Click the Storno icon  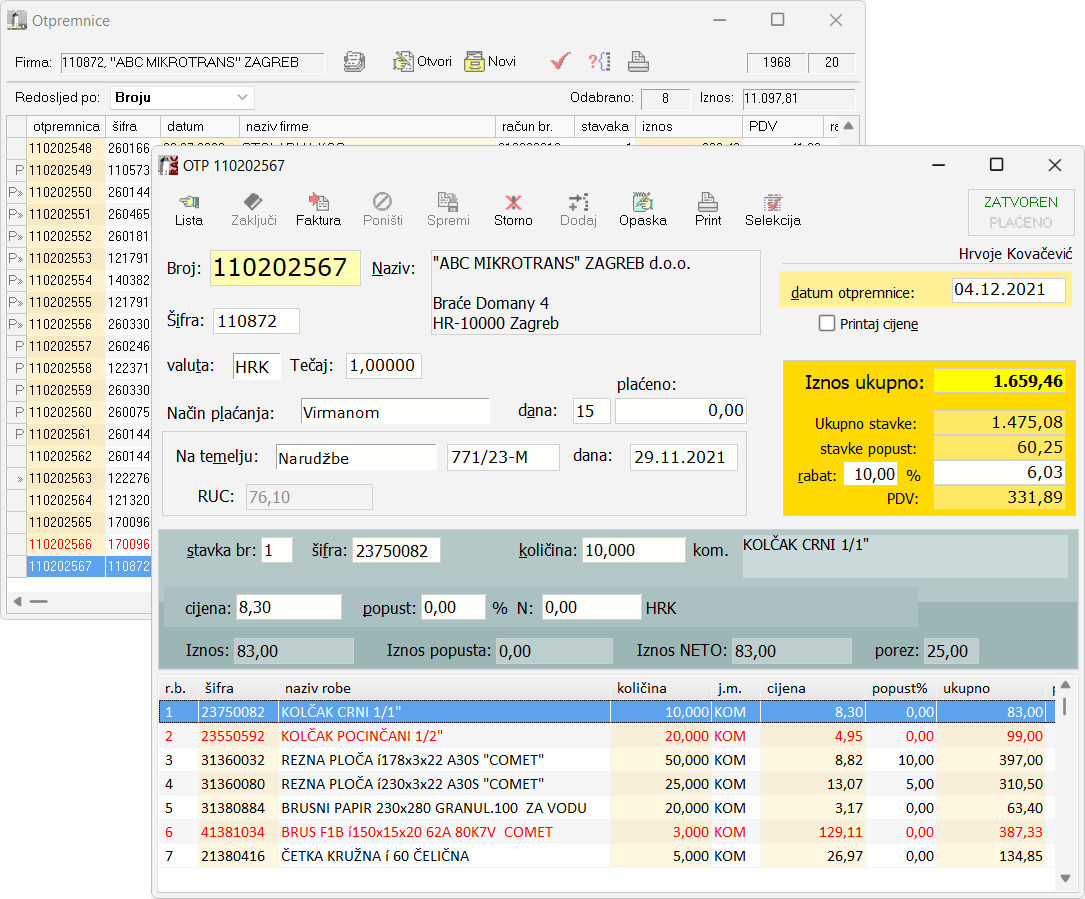coord(513,209)
